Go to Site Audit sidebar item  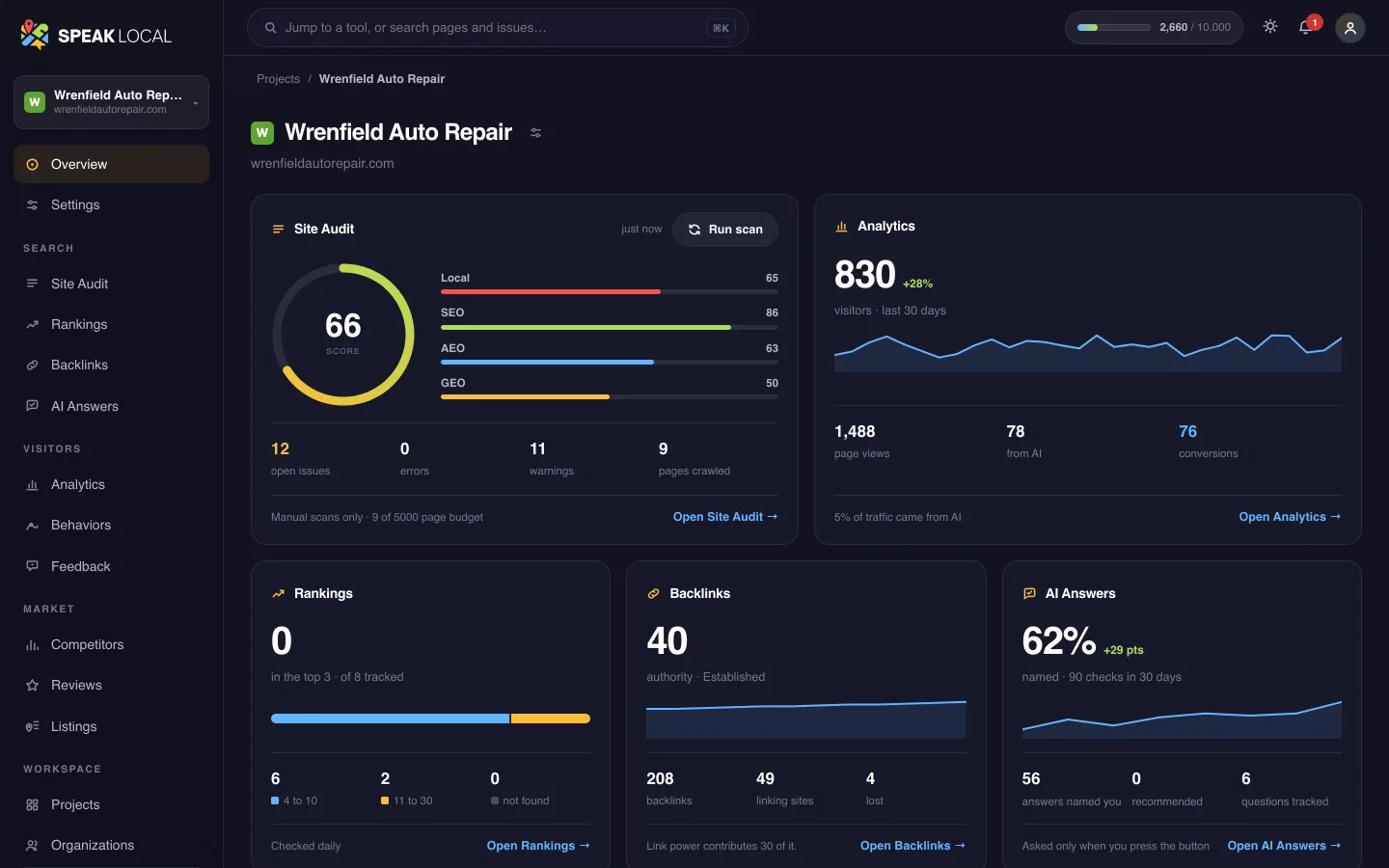111,284
